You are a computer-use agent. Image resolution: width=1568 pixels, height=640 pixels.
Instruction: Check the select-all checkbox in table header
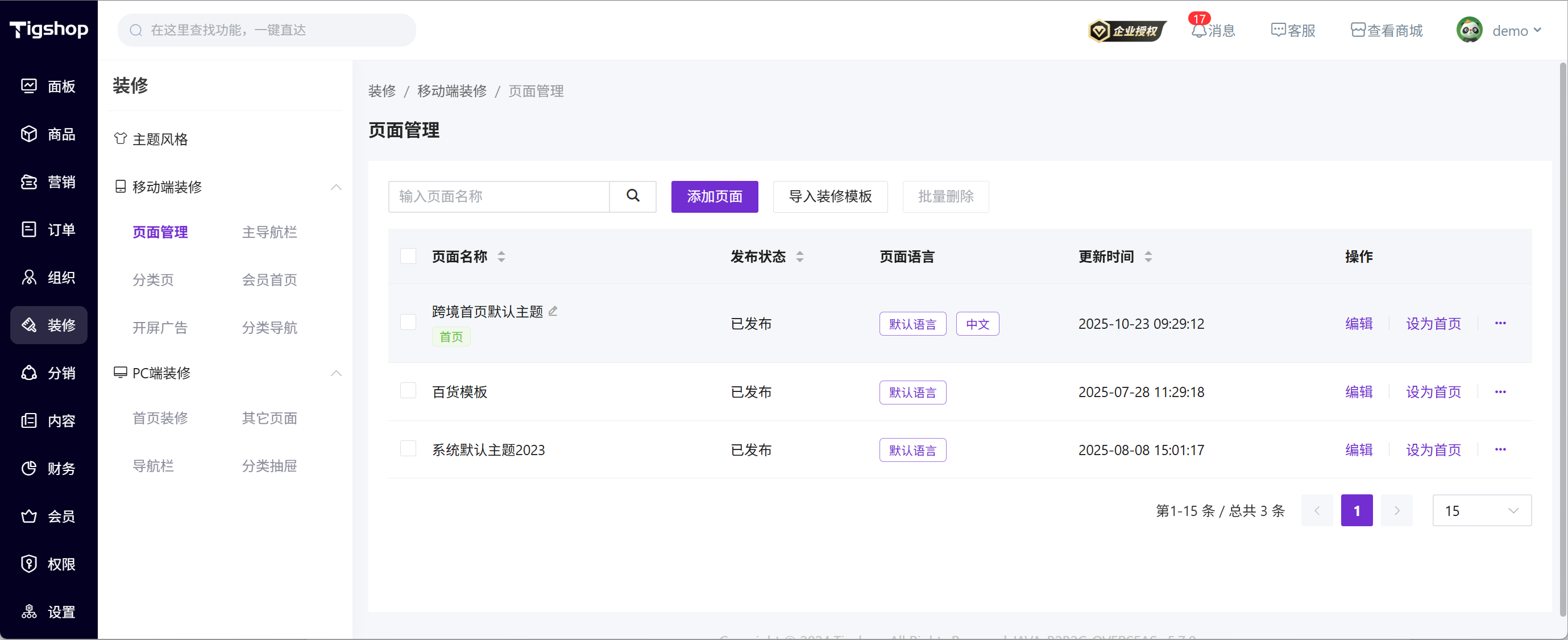[x=408, y=257]
